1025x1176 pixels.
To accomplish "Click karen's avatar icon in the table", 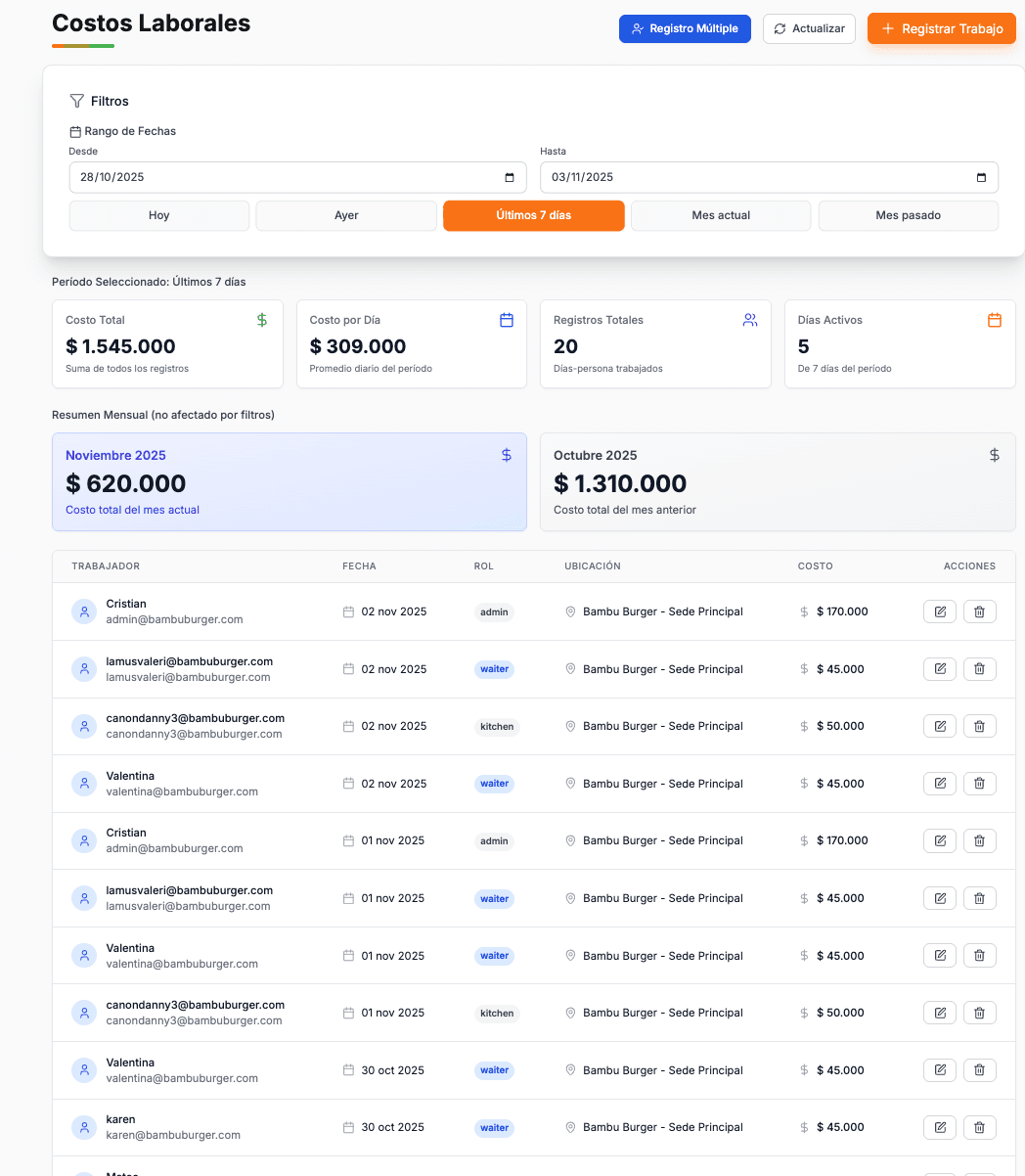I will coord(83,1127).
